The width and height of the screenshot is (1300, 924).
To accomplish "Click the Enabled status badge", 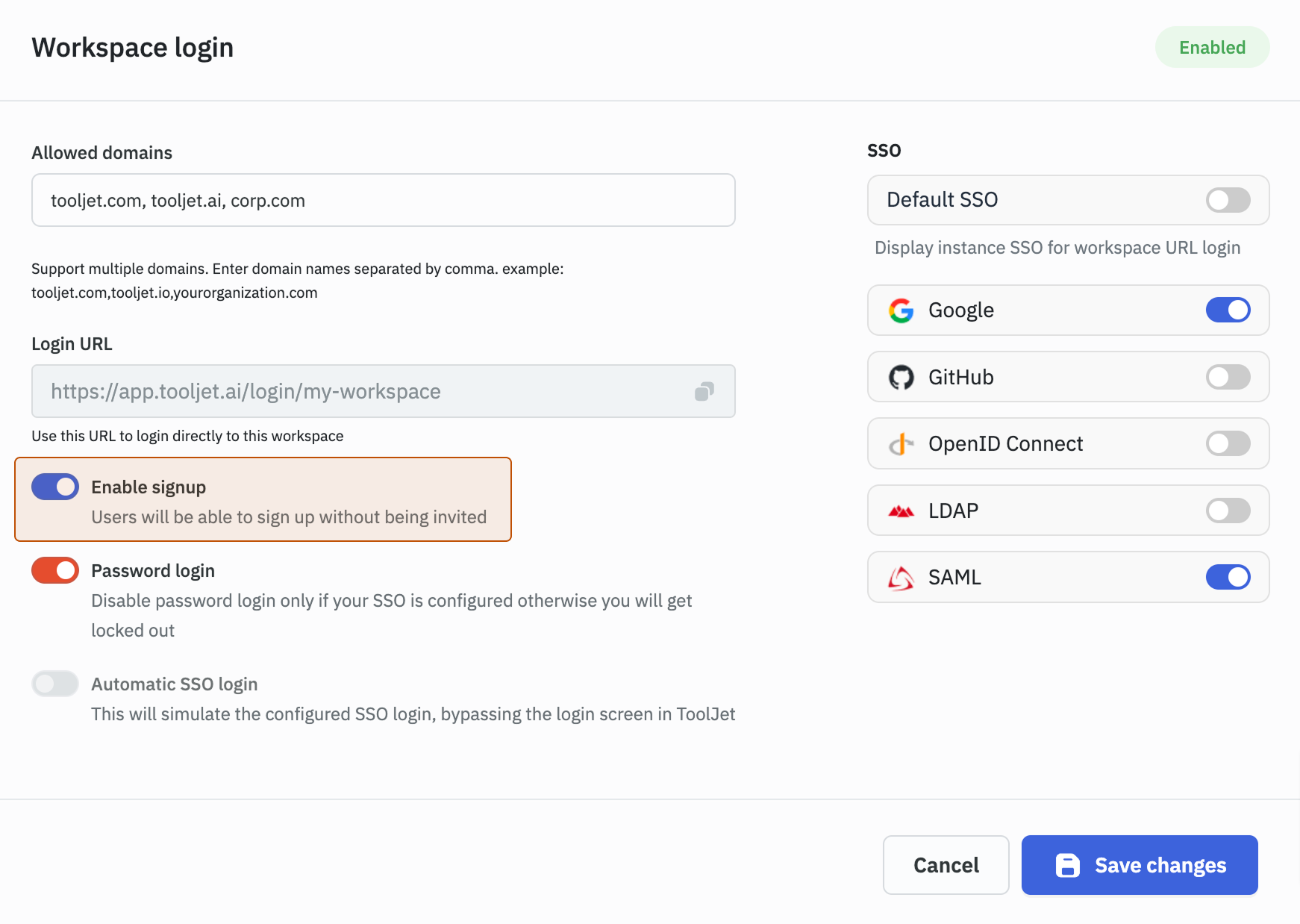I will point(1212,47).
